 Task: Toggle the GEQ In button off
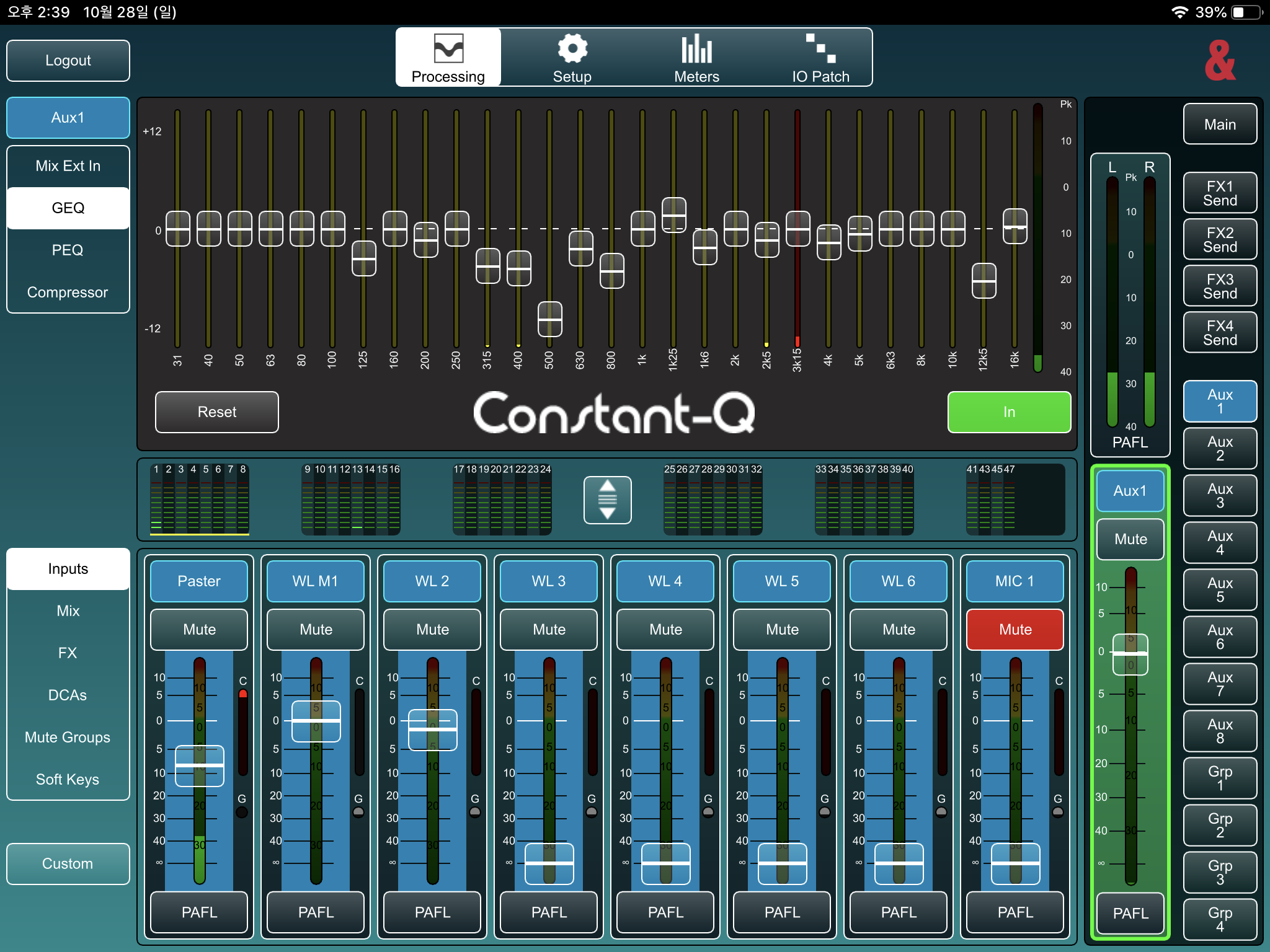pyautogui.click(x=1008, y=412)
